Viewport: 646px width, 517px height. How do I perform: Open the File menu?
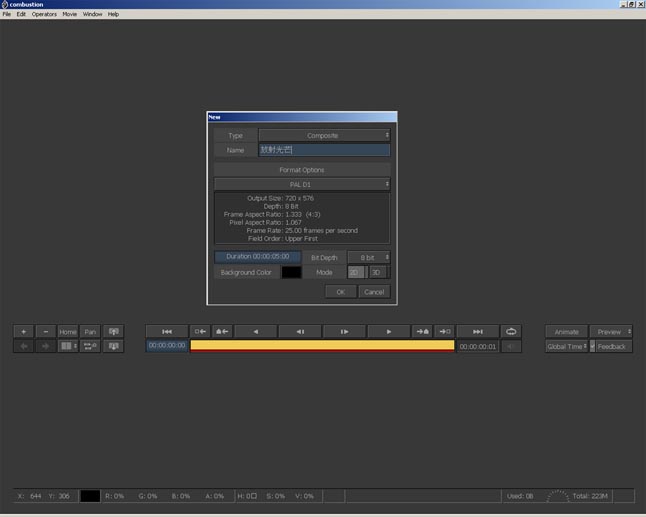click(x=7, y=14)
